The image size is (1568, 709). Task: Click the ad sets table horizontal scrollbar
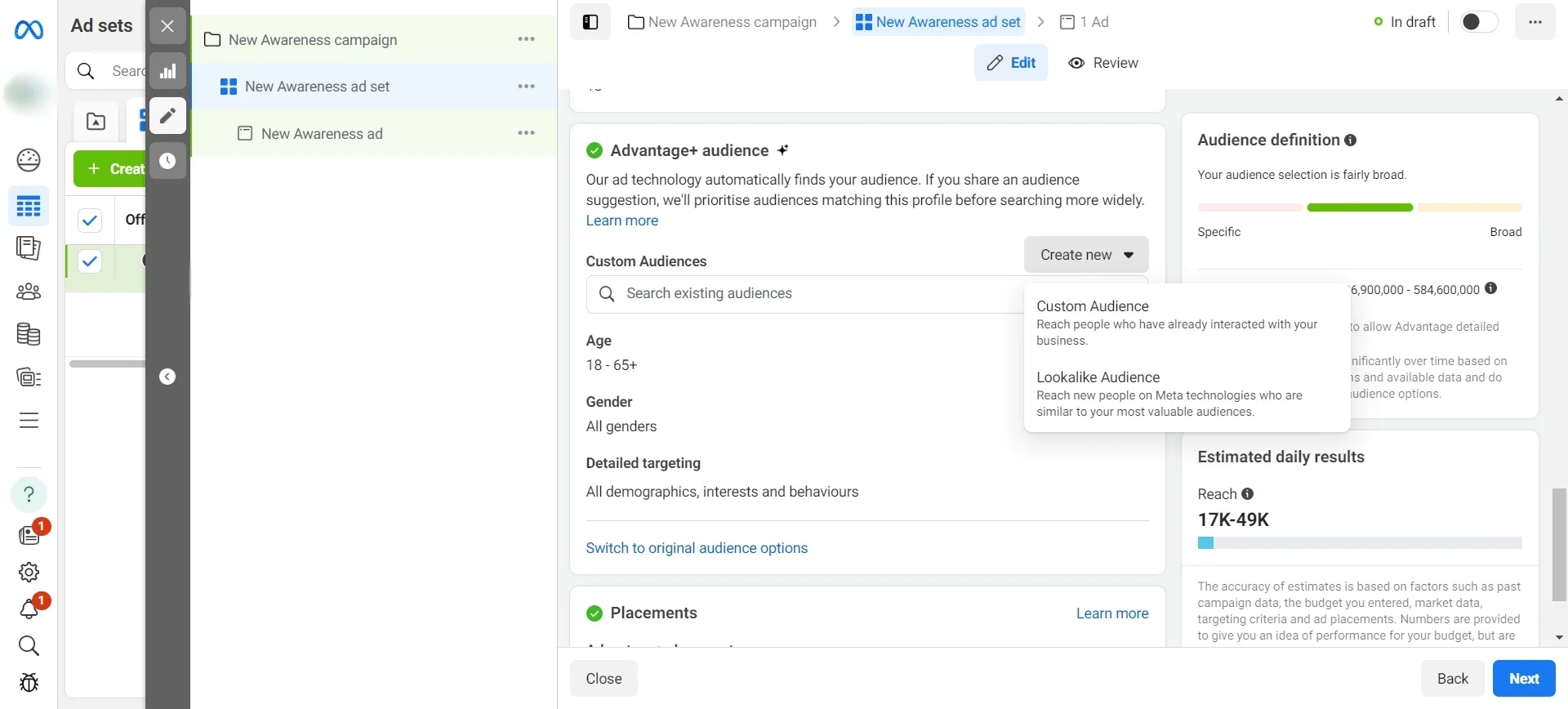pyautogui.click(x=107, y=363)
